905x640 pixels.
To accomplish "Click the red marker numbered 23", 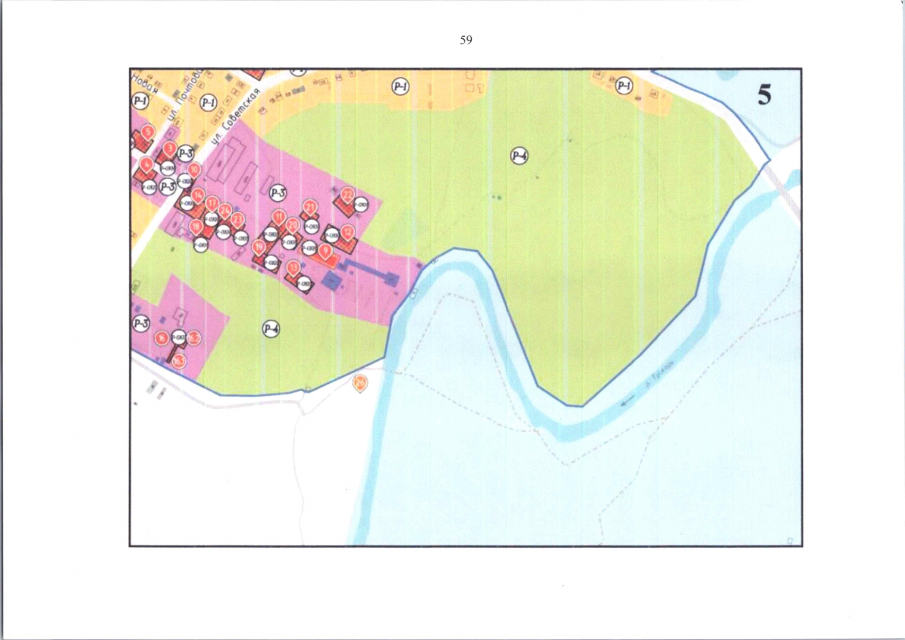I will coord(237,219).
